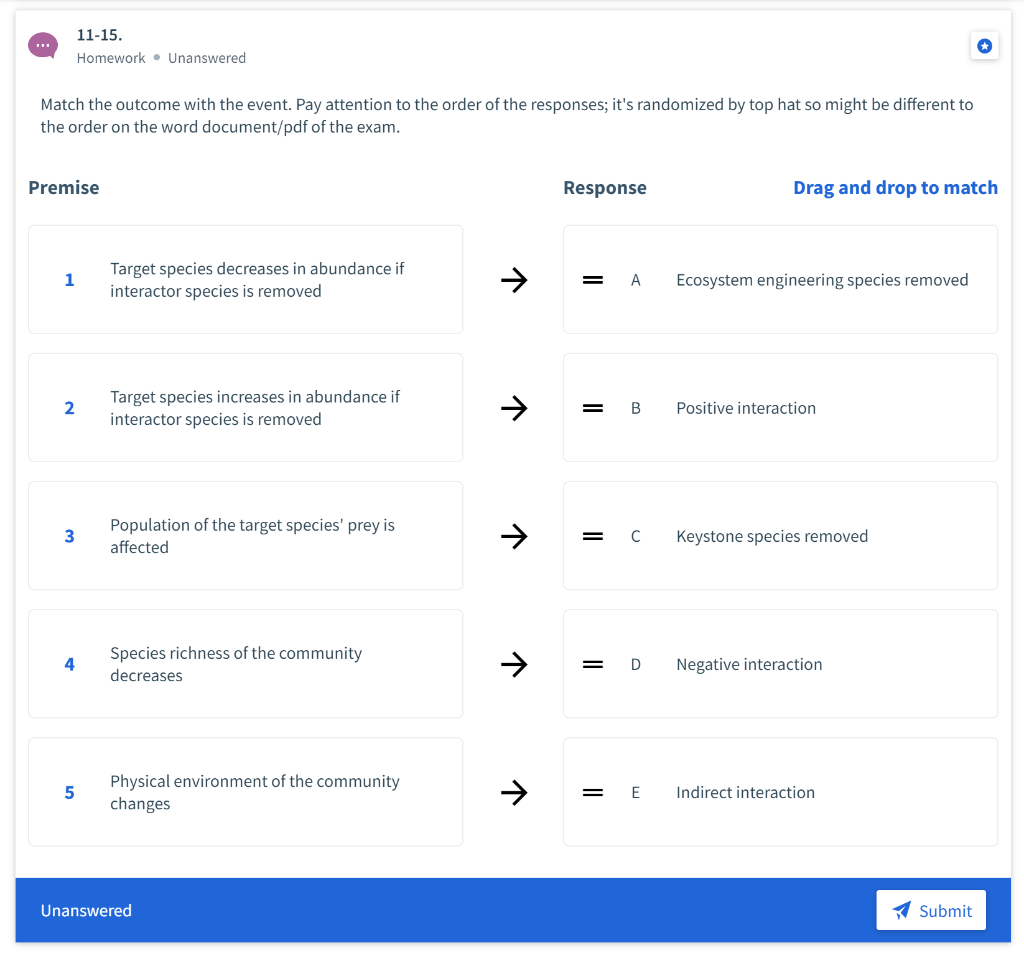This screenshot has height=953, width=1024.
Task: Click the drag handle next to Negative interaction
Action: click(x=592, y=664)
